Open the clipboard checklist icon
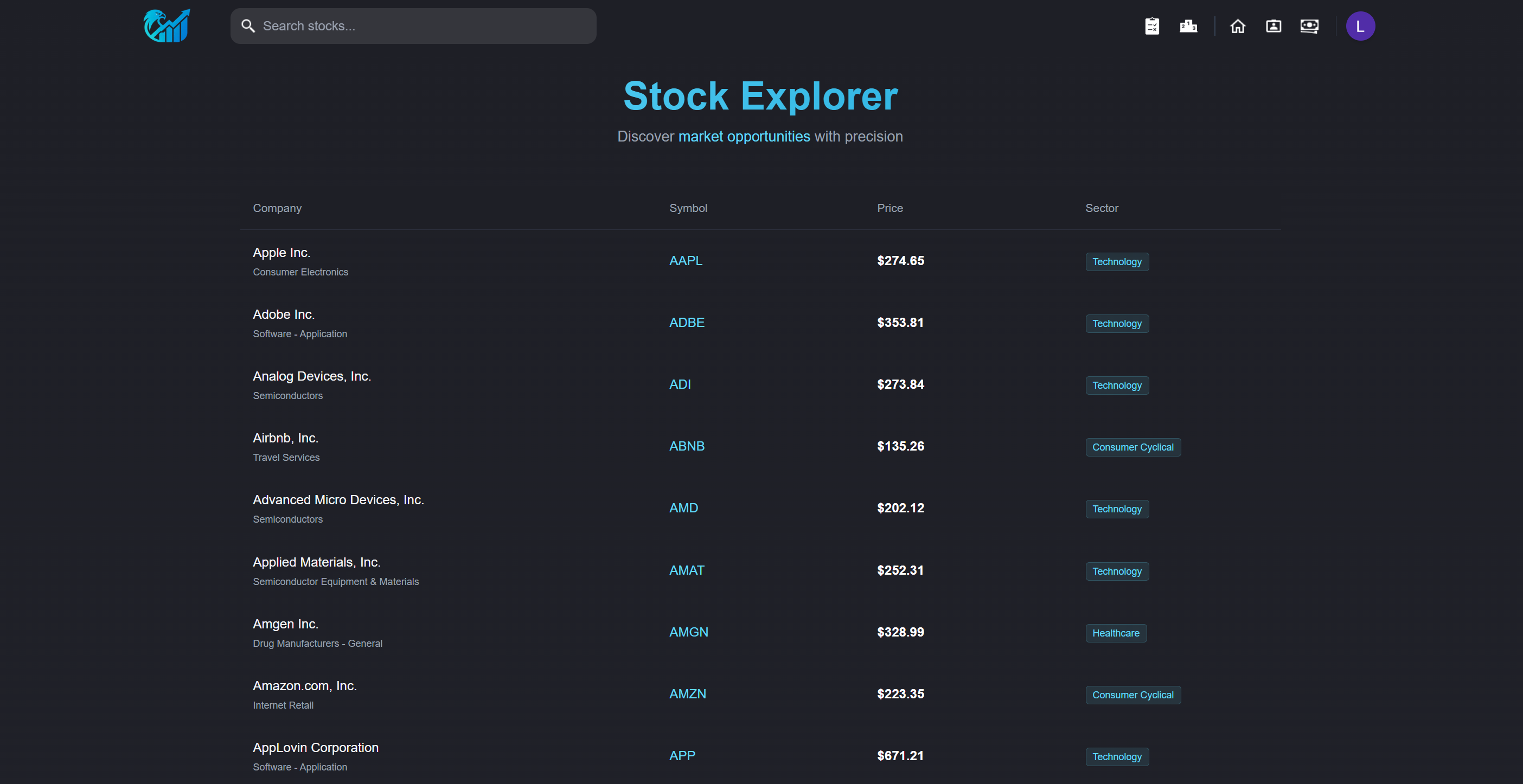This screenshot has width=1523, height=784. (1151, 26)
